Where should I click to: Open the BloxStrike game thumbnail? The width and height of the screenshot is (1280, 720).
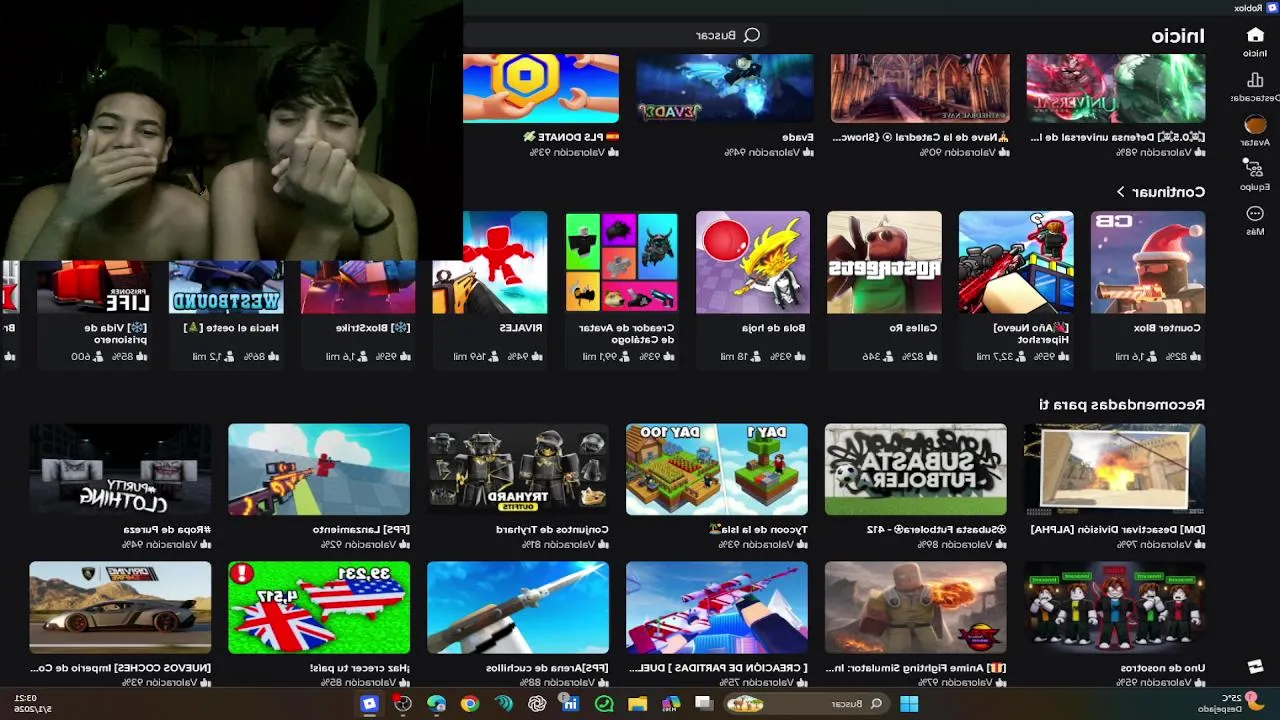point(358,287)
